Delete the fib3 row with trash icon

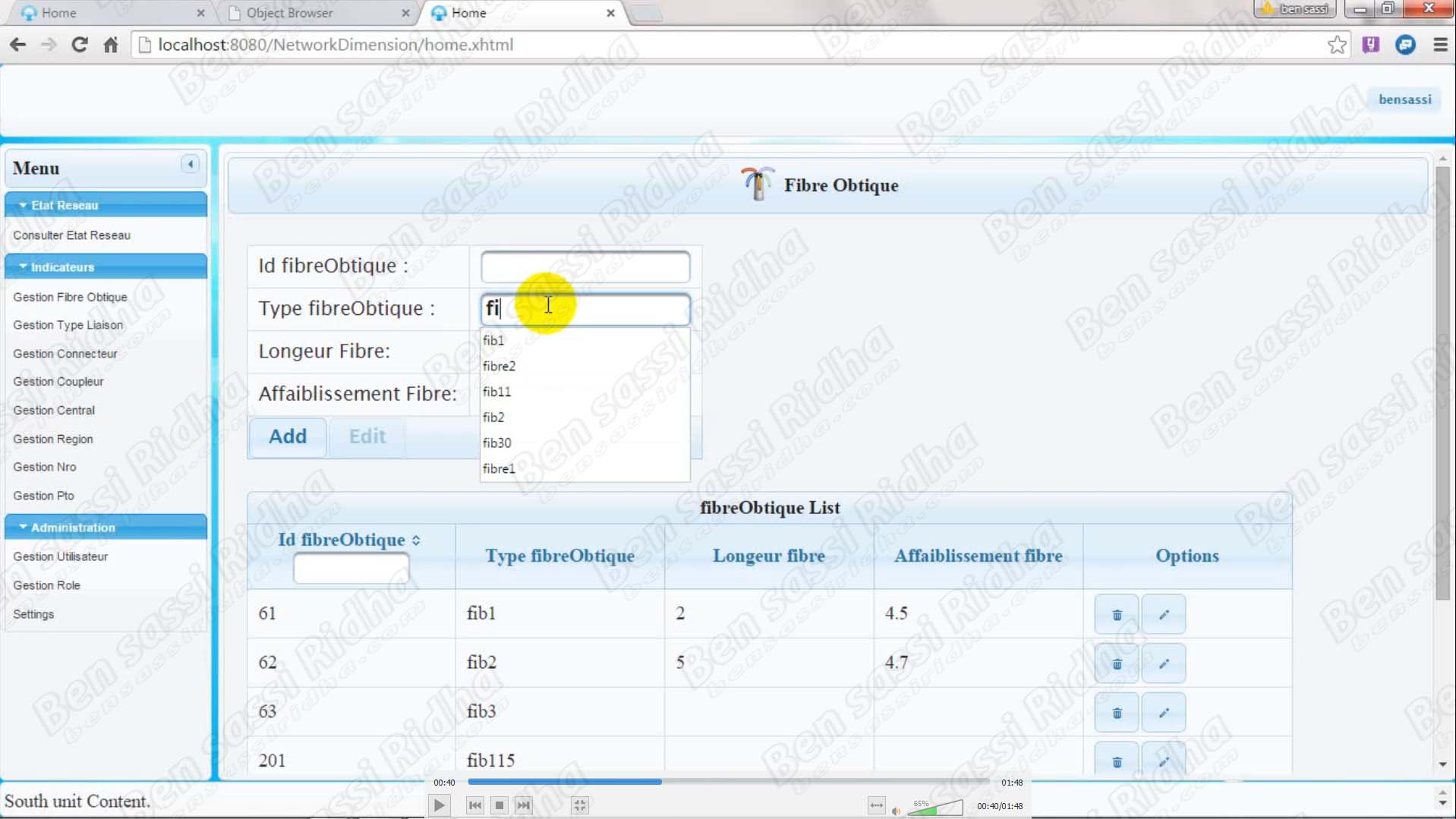(x=1116, y=713)
